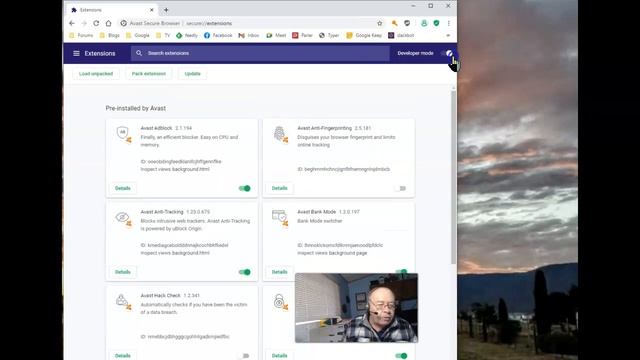Open the user profile icon
This screenshot has width=640, height=360.
click(x=424, y=23)
